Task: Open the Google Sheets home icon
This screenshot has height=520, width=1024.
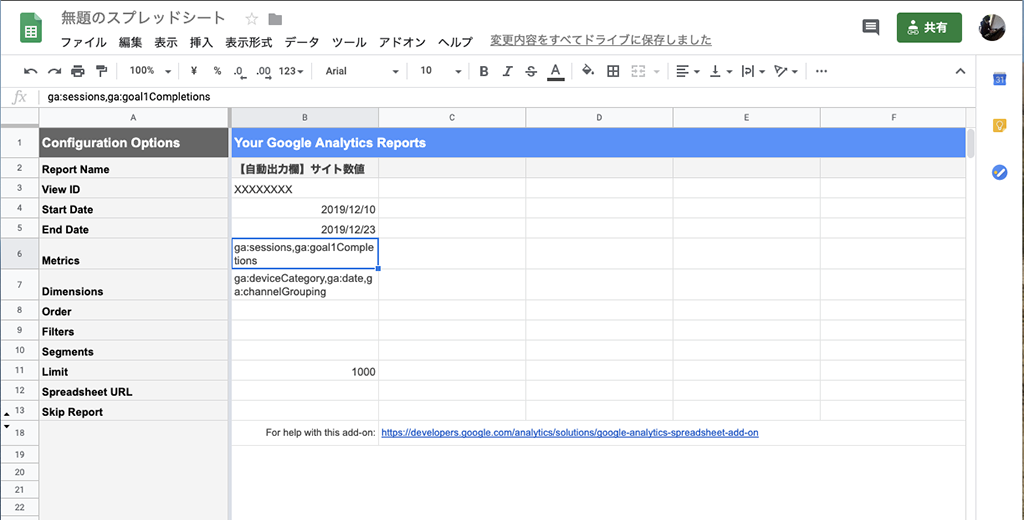Action: (x=31, y=29)
